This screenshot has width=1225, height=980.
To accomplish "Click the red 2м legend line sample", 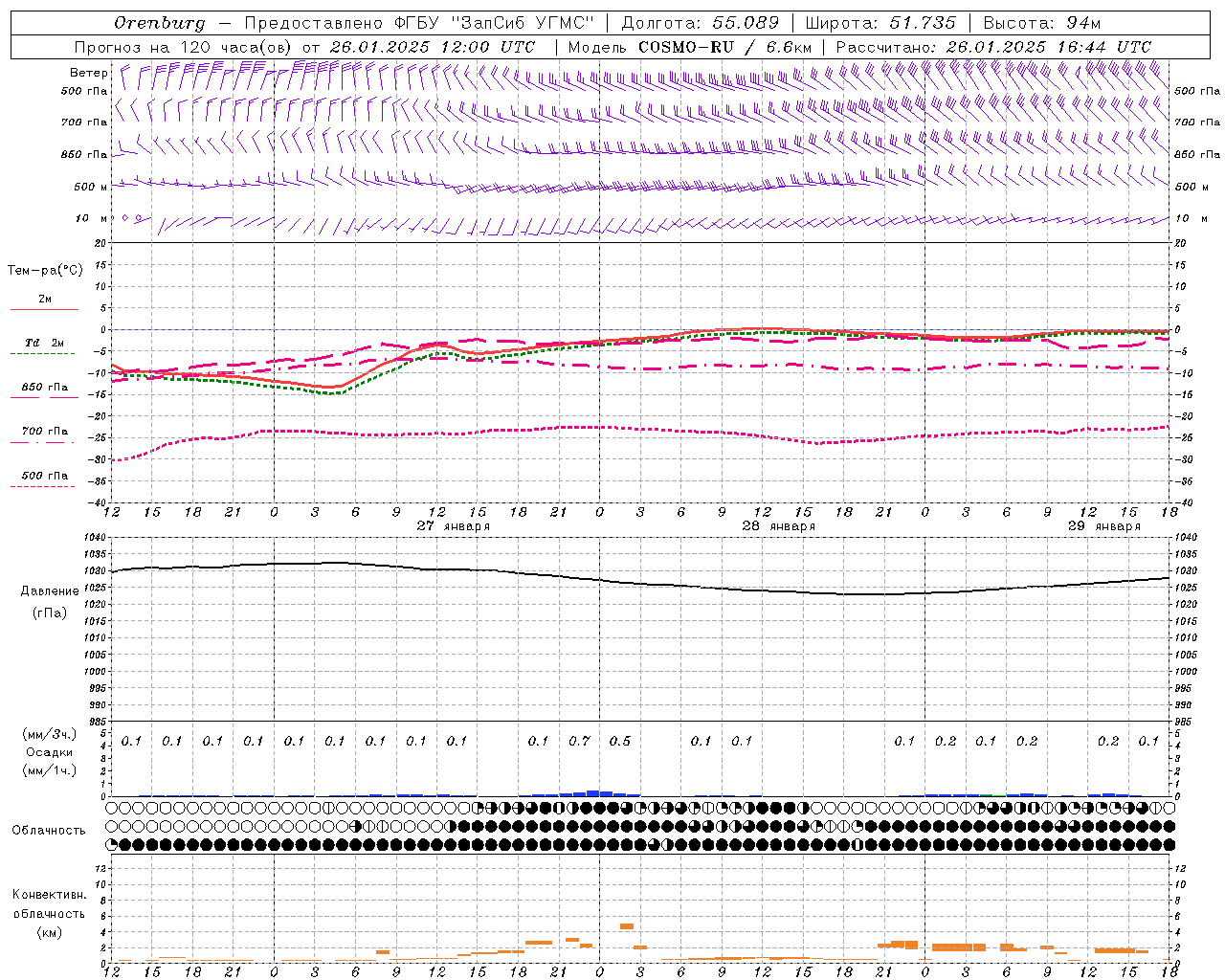I will [44, 310].
